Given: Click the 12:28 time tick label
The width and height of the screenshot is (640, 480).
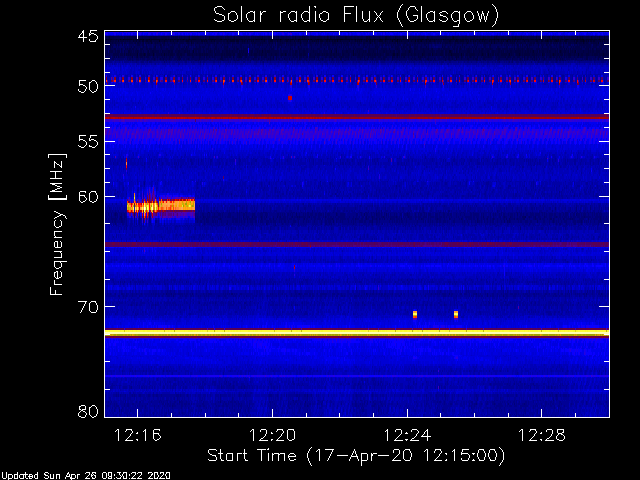Looking at the screenshot, I should pyautogui.click(x=542, y=436).
